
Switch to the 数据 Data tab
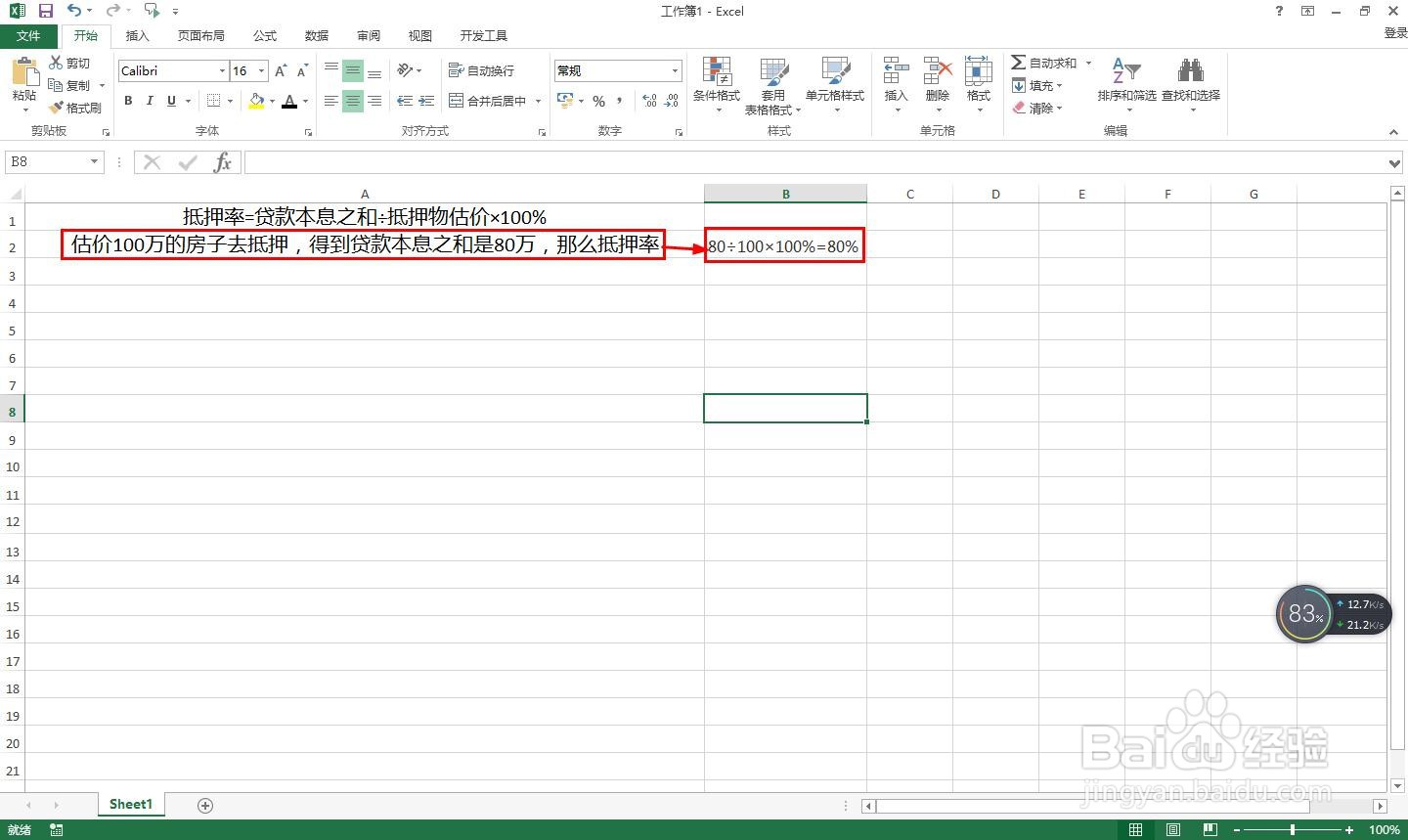pos(317,35)
